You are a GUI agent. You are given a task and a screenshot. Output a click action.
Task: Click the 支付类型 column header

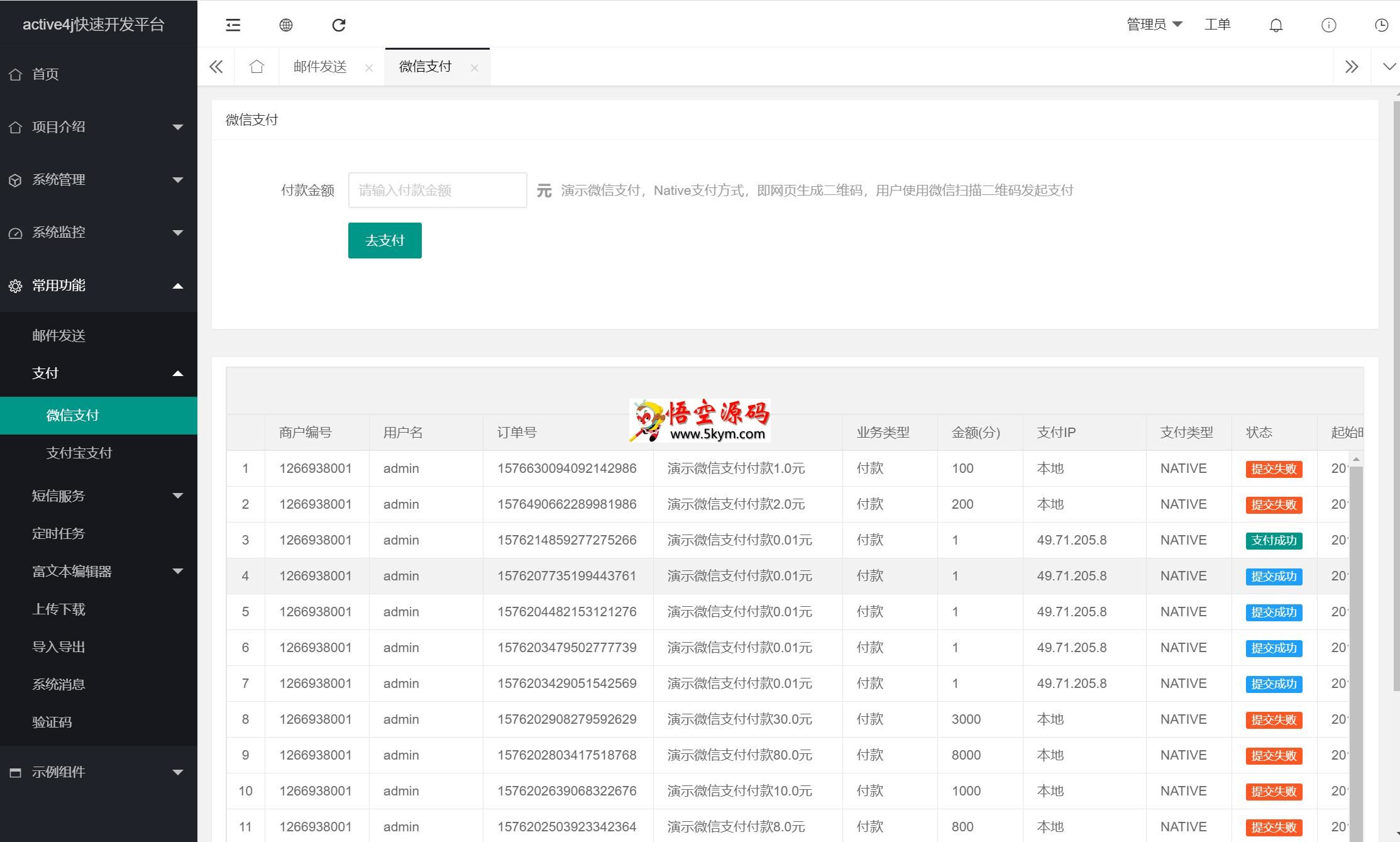1187,433
